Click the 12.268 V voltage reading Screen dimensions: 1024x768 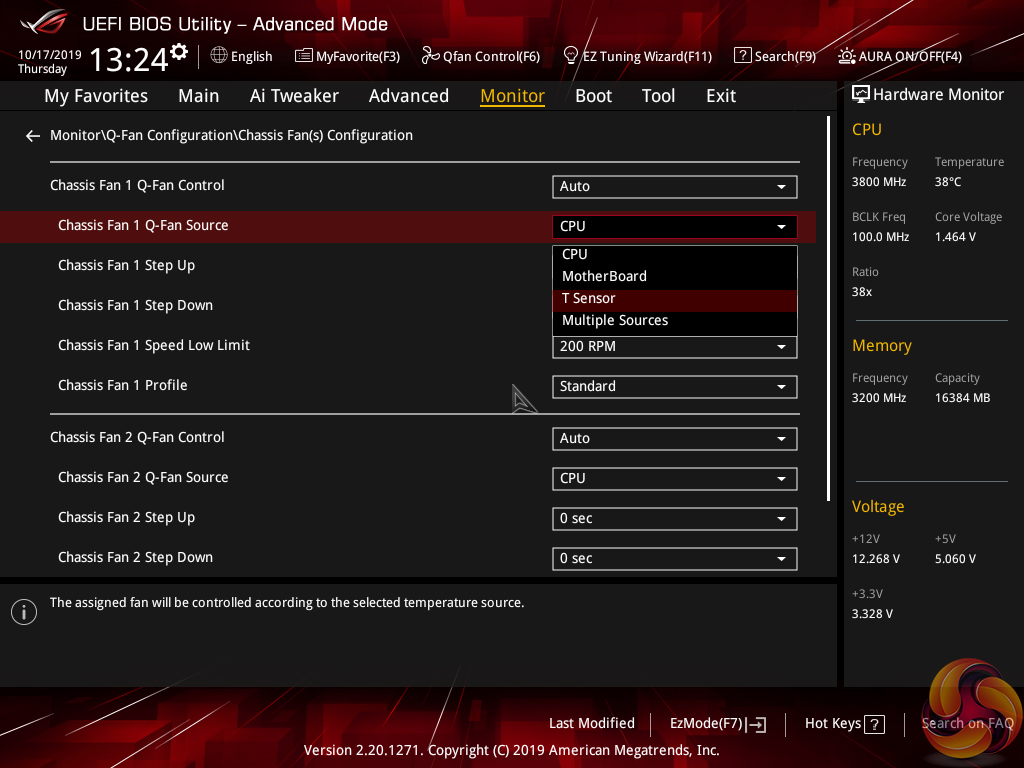pos(876,559)
